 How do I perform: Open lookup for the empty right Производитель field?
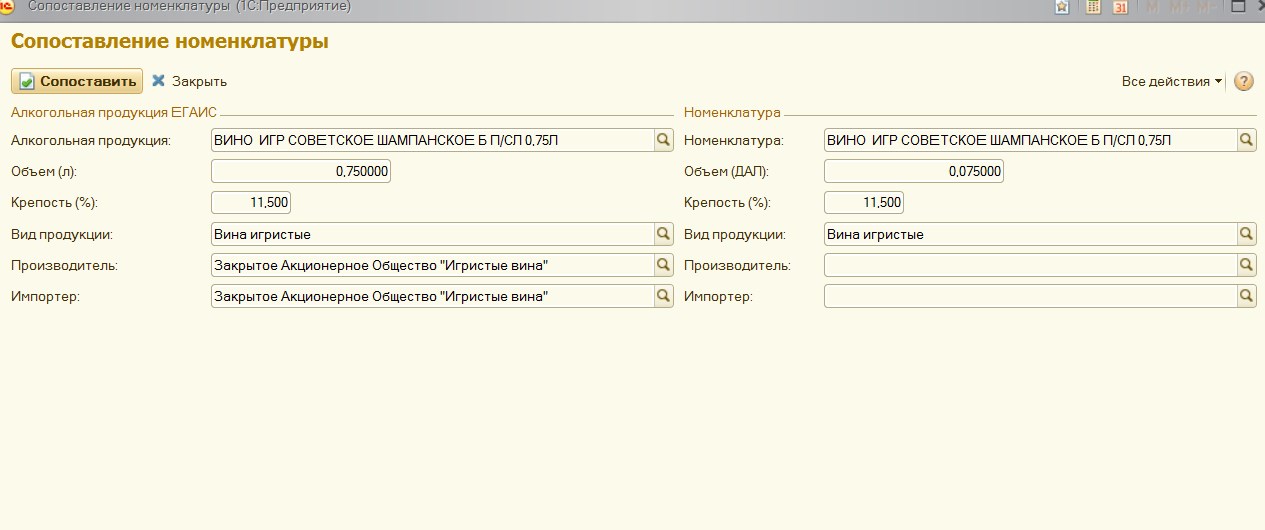click(1246, 265)
